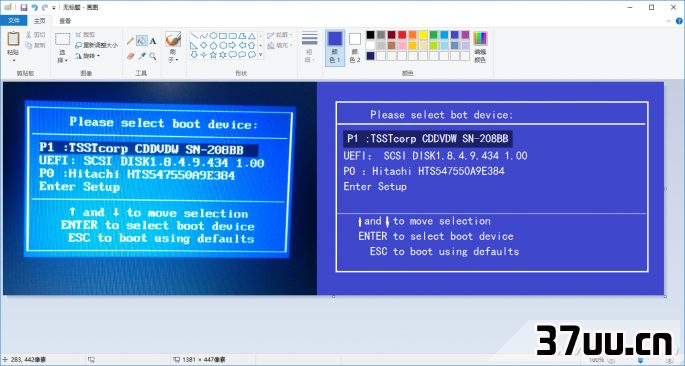Choose the Five-point star shape
This screenshot has width=685, height=366.
pos(213,55)
